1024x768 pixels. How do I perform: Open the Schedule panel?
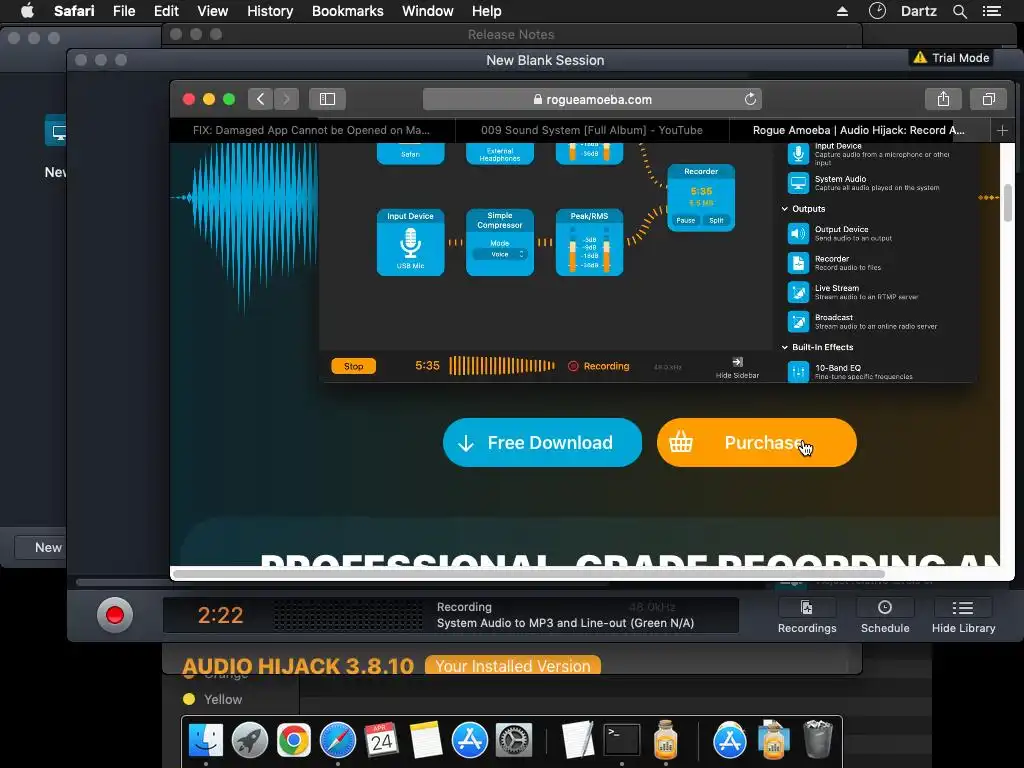click(x=885, y=616)
